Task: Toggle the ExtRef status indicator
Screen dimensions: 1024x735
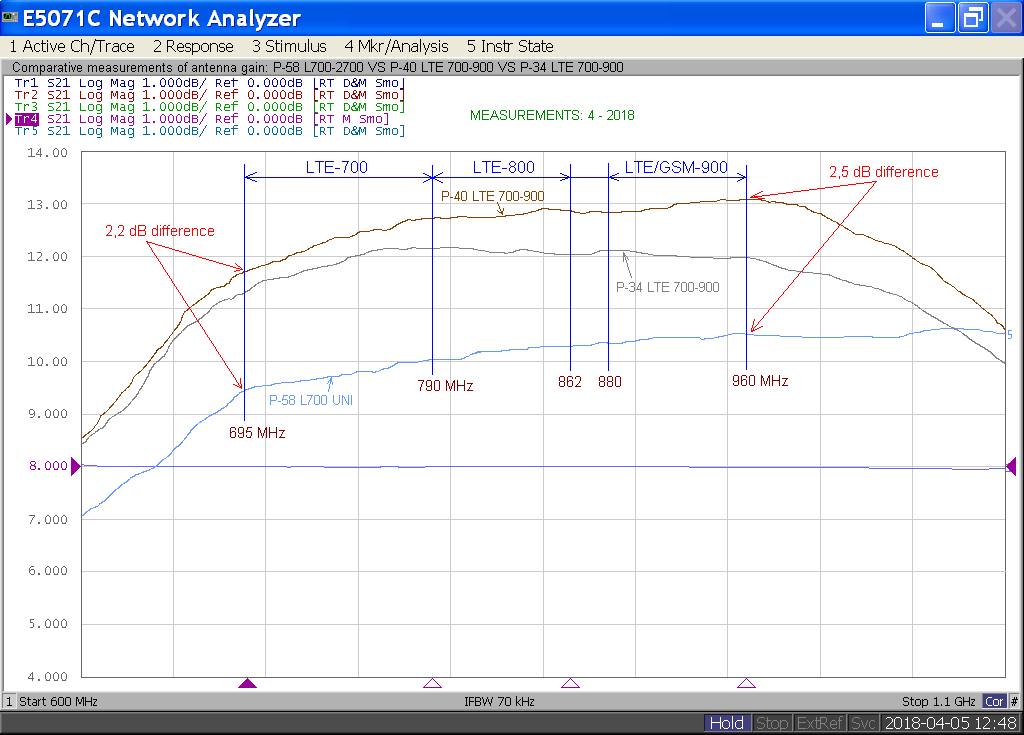Action: click(820, 723)
